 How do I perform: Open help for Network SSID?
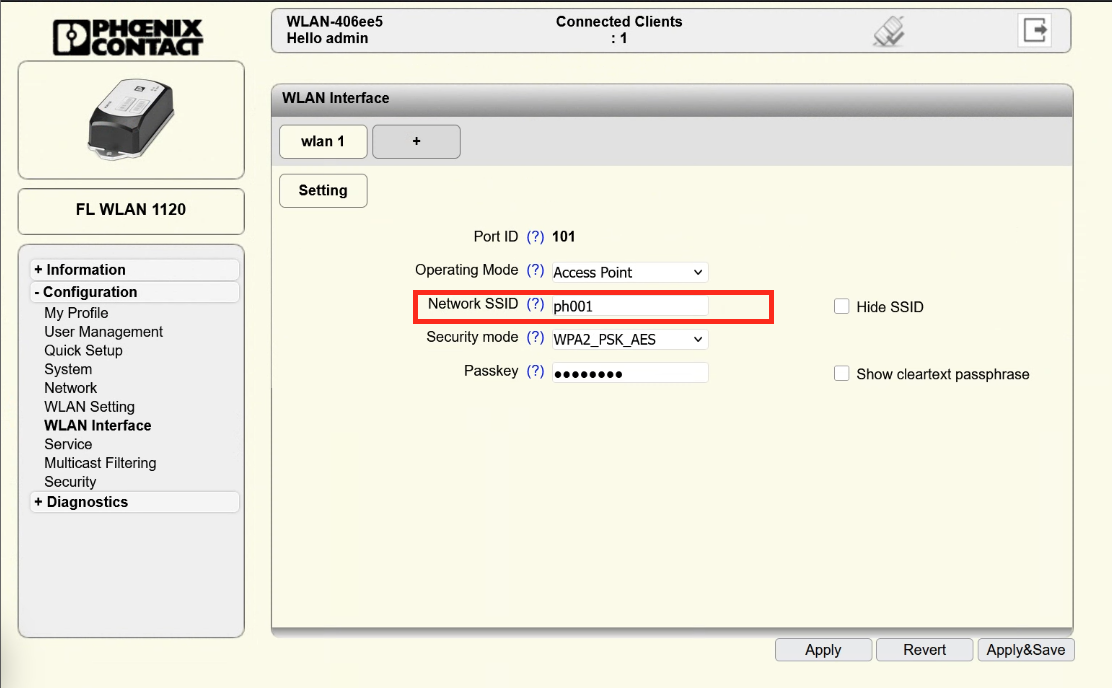tap(535, 304)
